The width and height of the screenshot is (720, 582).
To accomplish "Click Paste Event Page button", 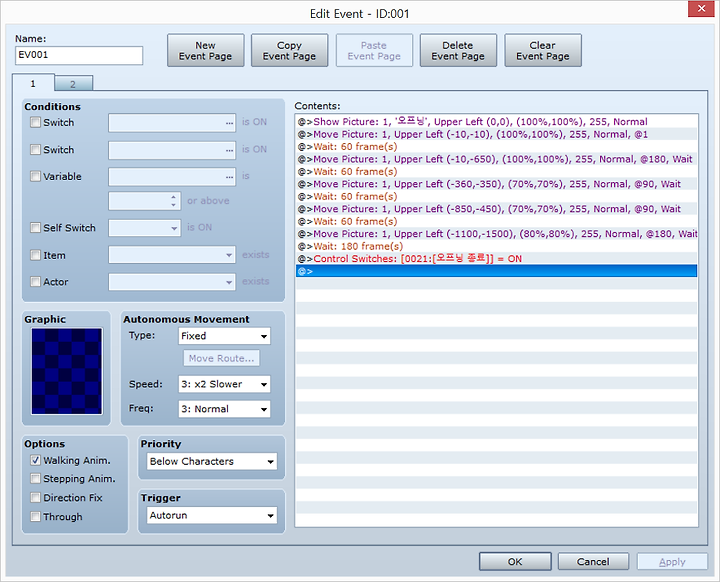I will coord(374,51).
